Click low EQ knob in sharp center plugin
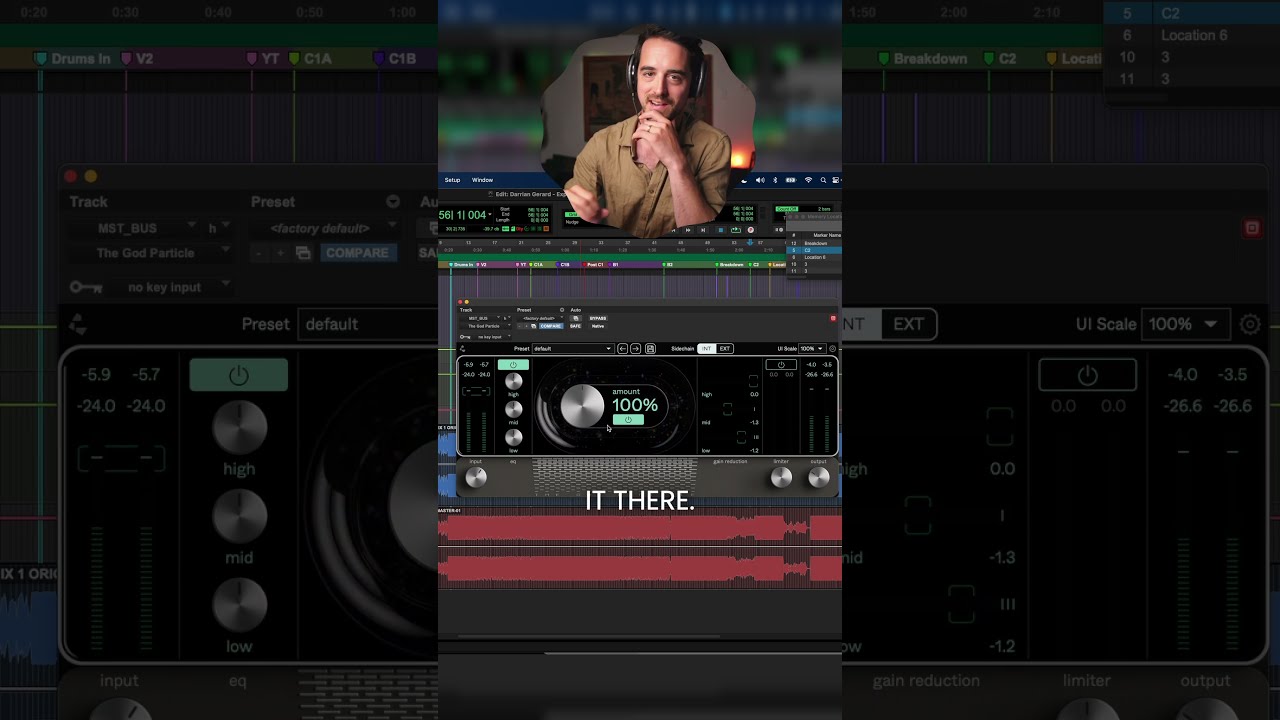This screenshot has width=1280, height=720. tap(514, 437)
